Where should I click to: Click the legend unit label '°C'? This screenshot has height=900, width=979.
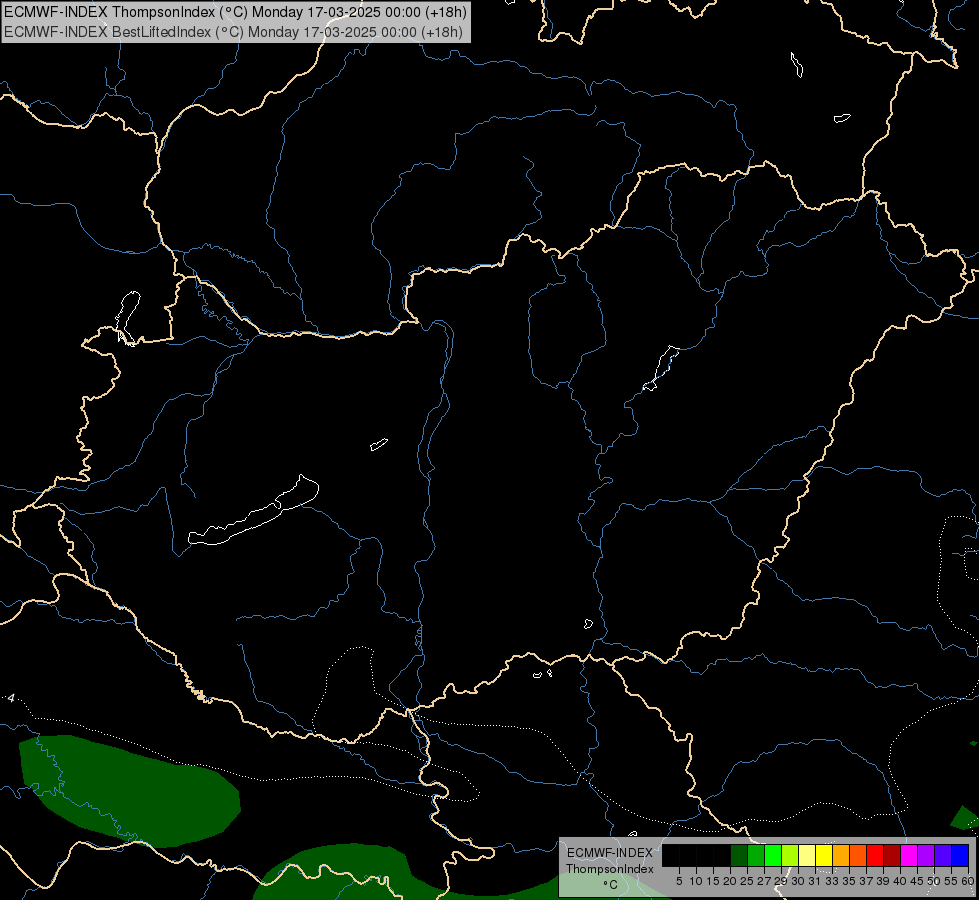coord(611,885)
